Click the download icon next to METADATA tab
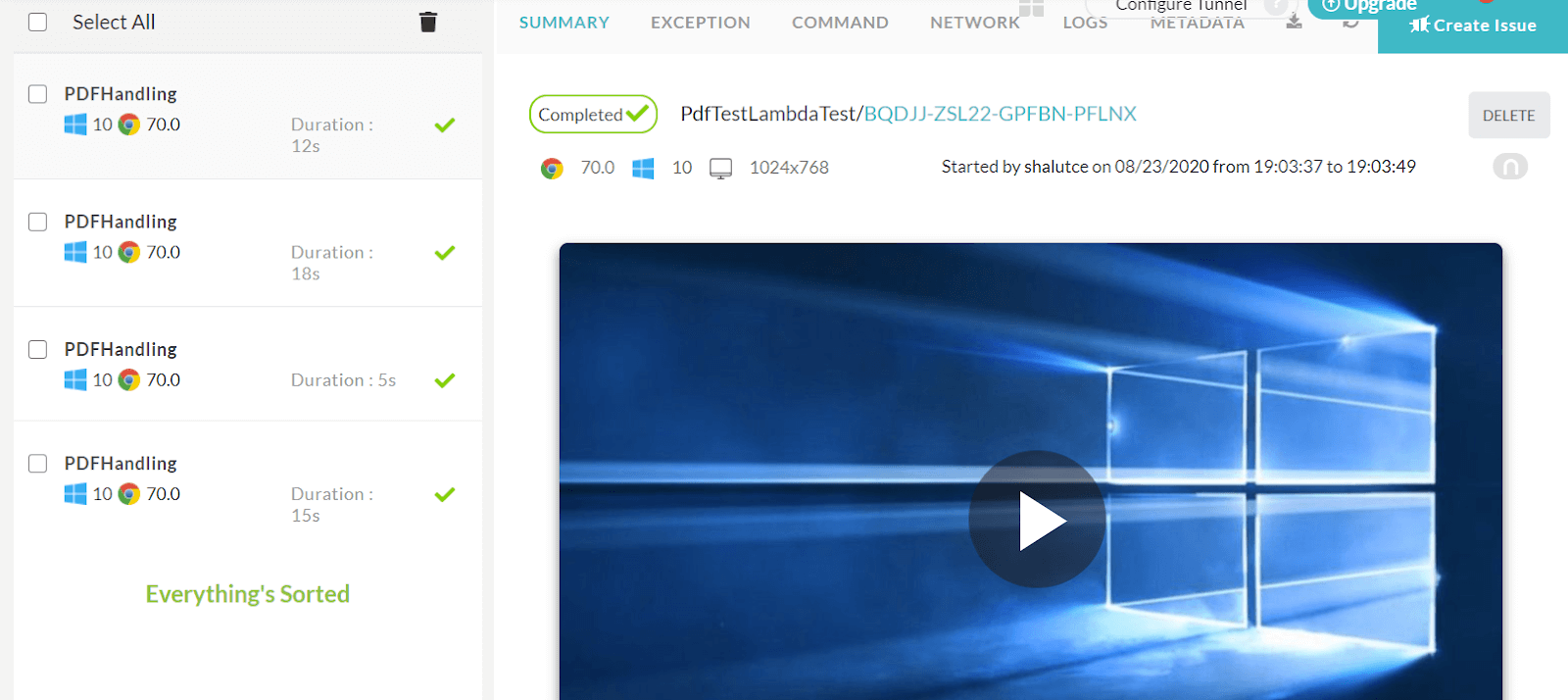 [1295, 21]
